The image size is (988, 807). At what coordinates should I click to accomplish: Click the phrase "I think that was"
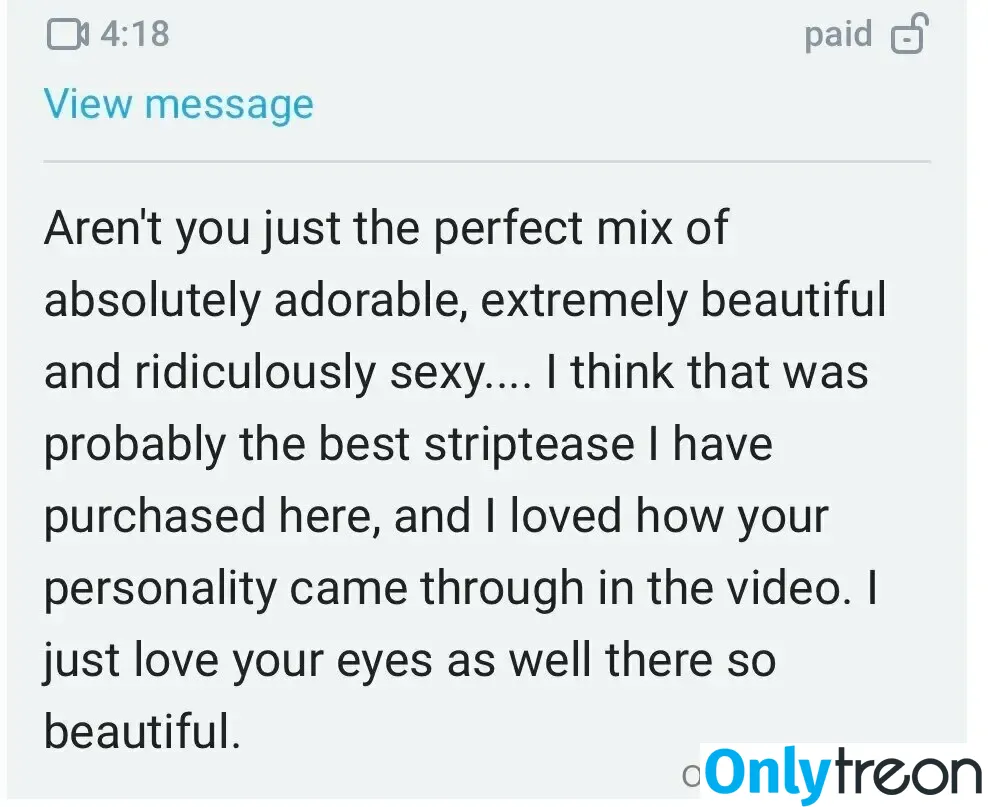(x=707, y=372)
